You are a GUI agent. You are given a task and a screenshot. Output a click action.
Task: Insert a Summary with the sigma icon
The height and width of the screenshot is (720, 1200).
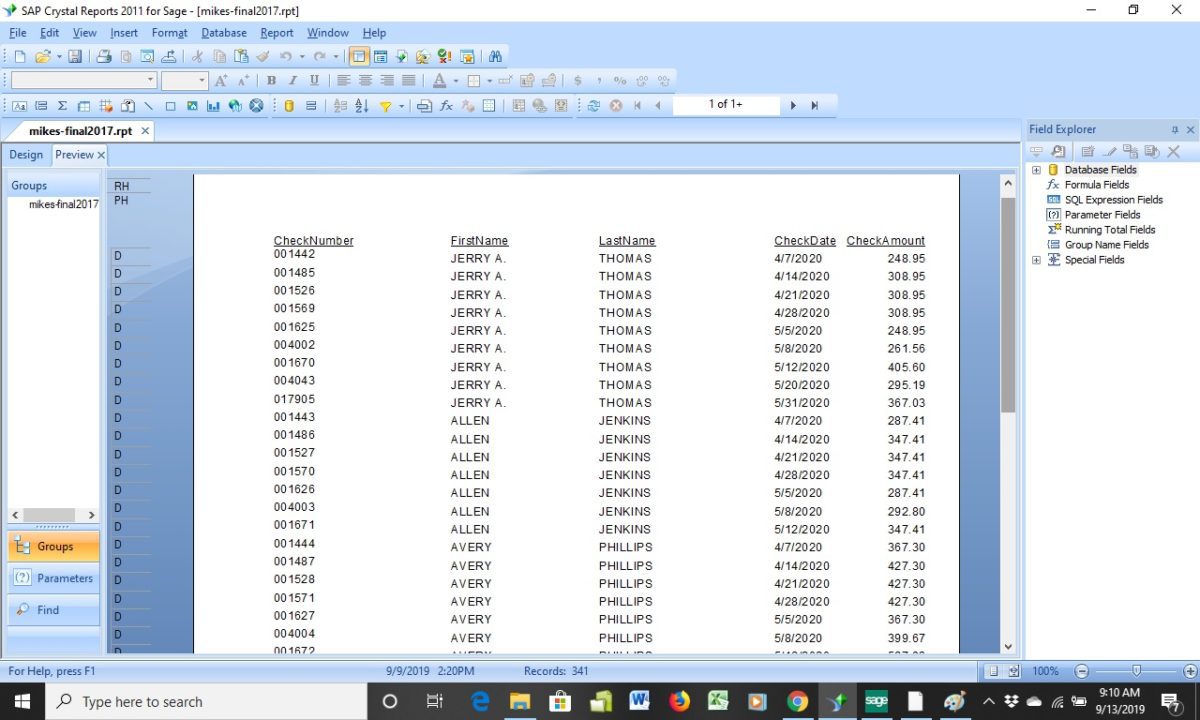[63, 104]
